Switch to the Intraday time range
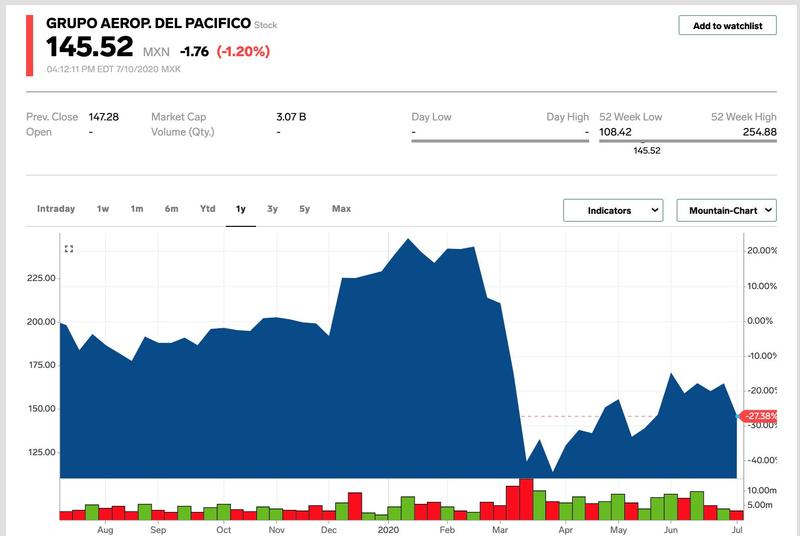The height and width of the screenshot is (536, 800). pyautogui.click(x=56, y=209)
